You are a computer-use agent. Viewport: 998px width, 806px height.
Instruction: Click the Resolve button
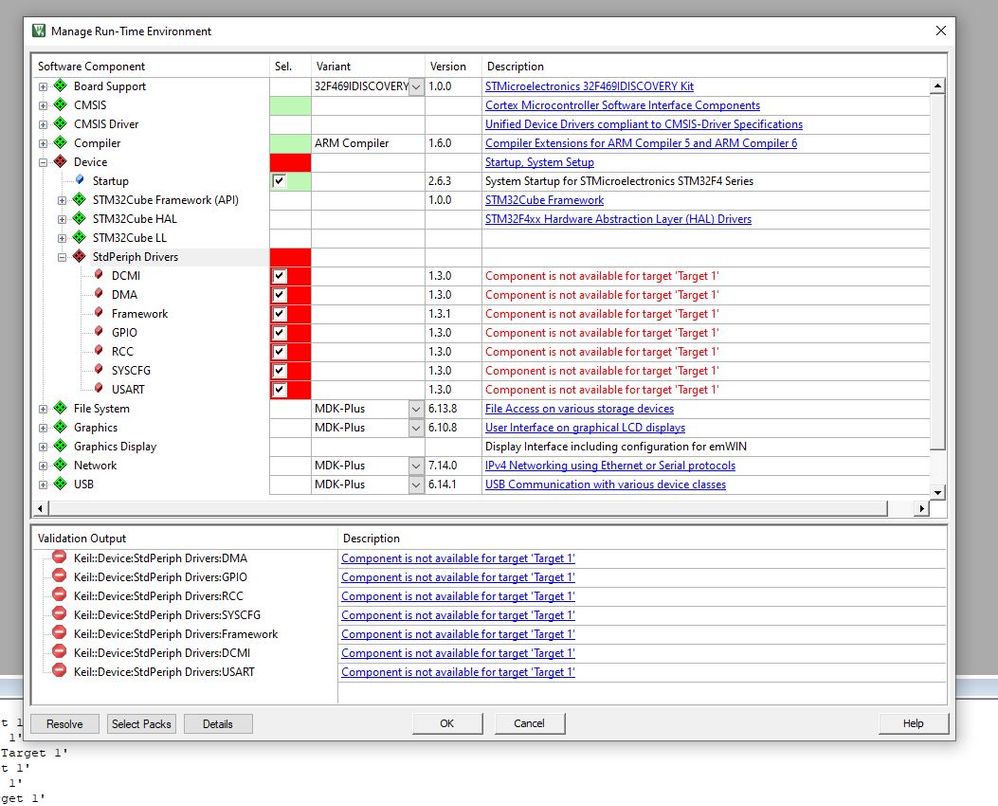(64, 724)
